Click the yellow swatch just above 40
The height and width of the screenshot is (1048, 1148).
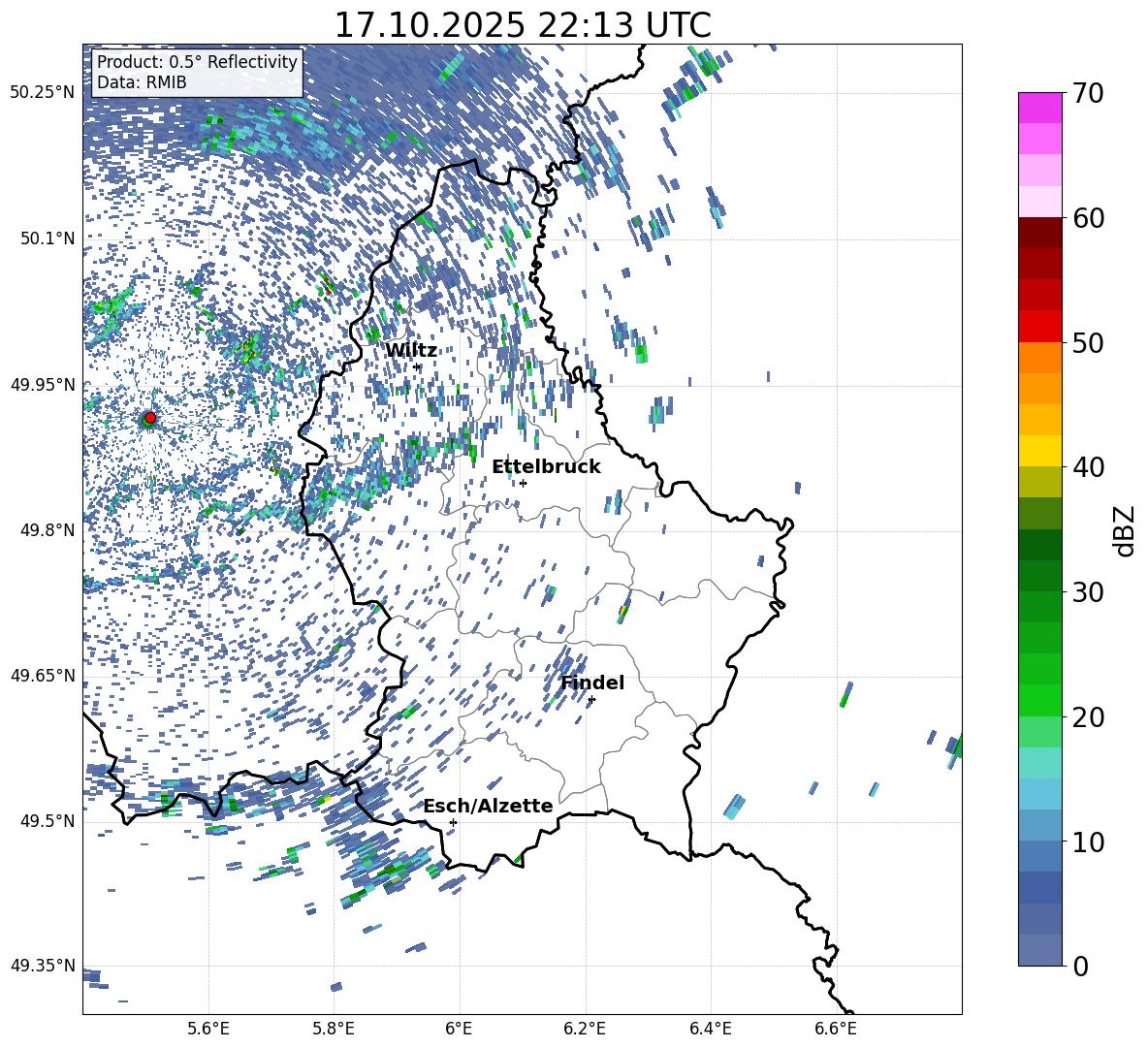click(1040, 451)
